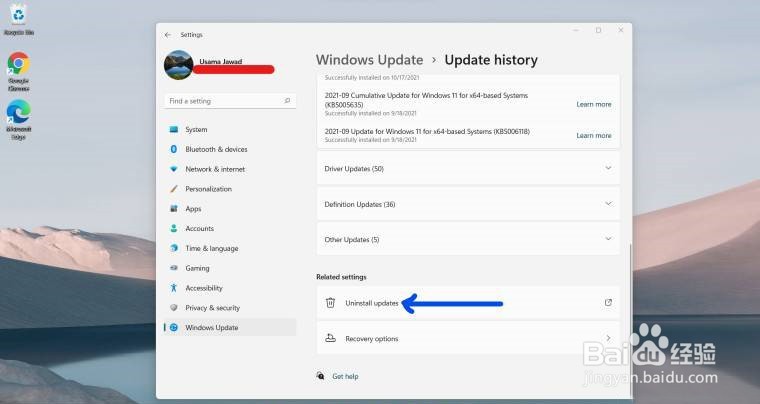Click the Usama Jawad account name
Viewport: 760px width, 404px height.
(221, 62)
